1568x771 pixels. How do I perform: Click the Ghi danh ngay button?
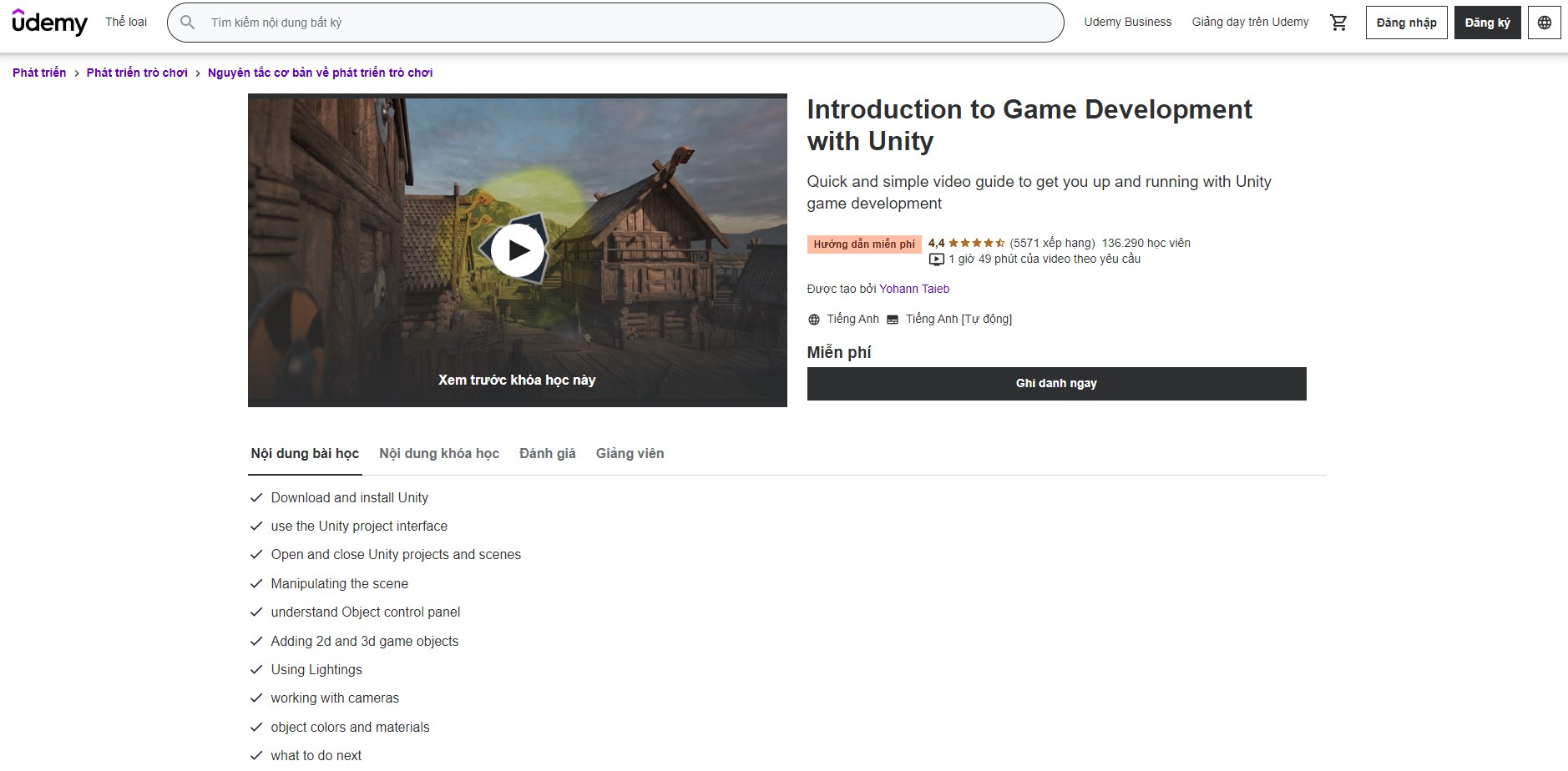click(x=1056, y=383)
